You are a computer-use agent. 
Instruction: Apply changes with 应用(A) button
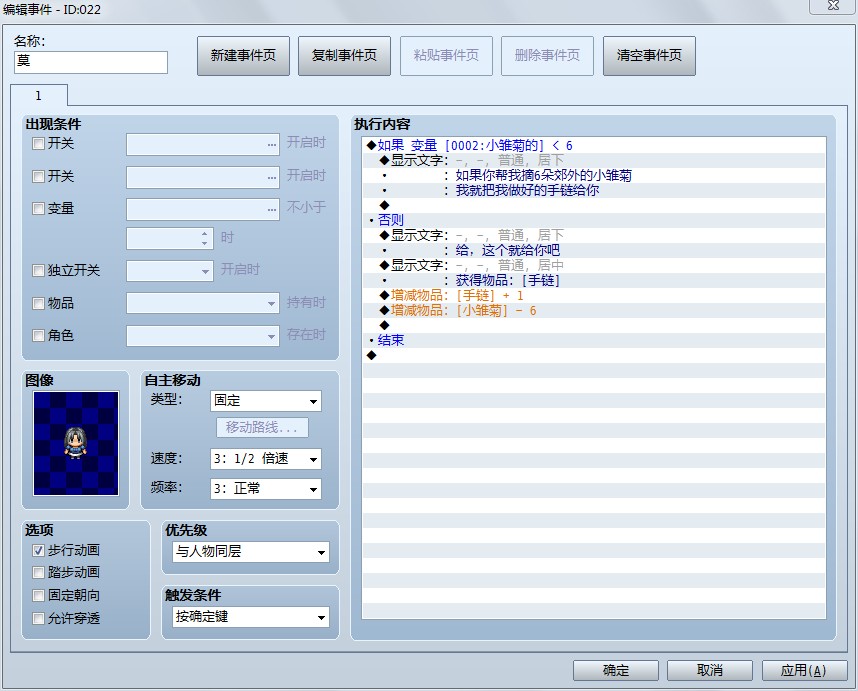pyautogui.click(x=803, y=670)
